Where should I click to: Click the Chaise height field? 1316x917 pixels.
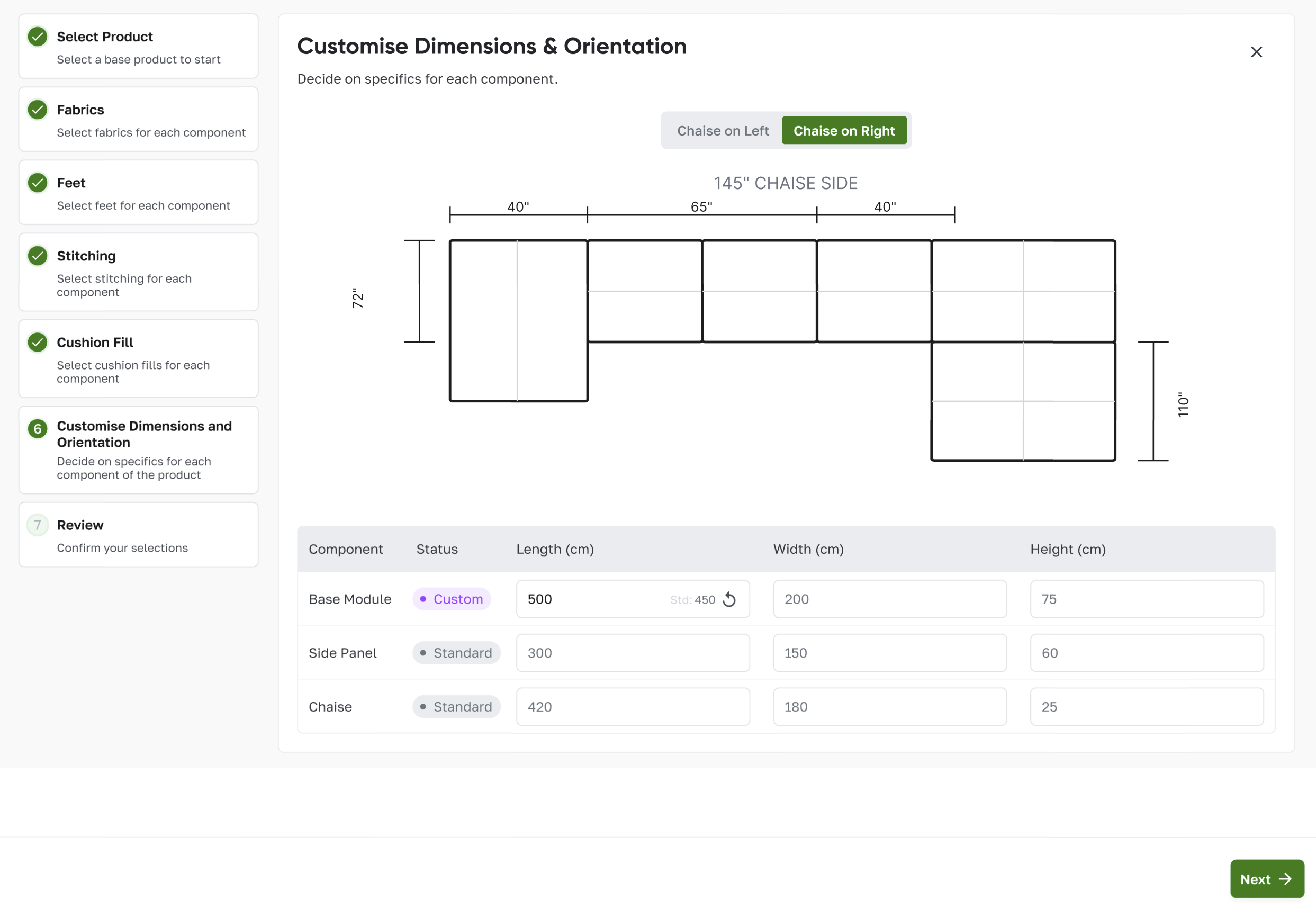(1147, 707)
